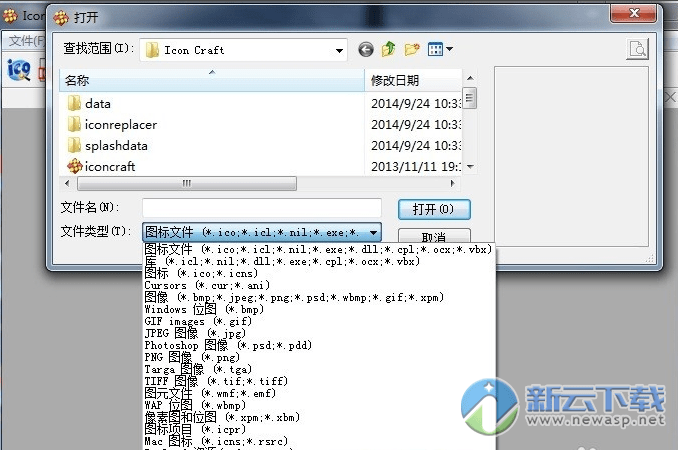The height and width of the screenshot is (450, 678).
Task: Click the data folder icon
Action: tap(74, 103)
